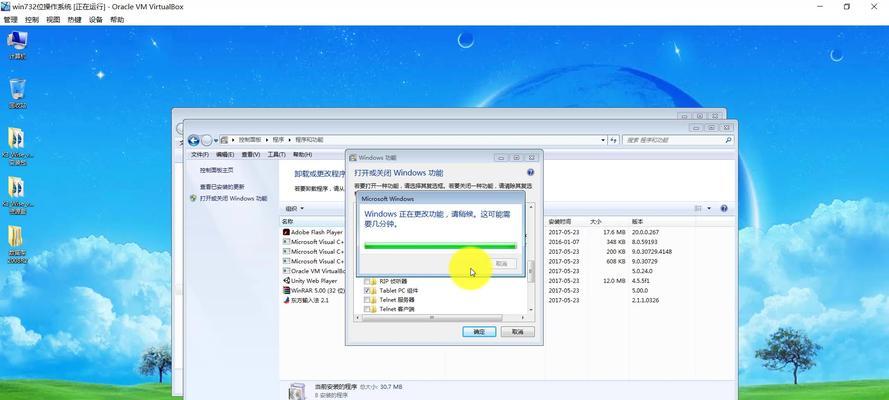The height and width of the screenshot is (400, 889).
Task: Expand breadcrumb arrow after 控制面板
Action: [x=266, y=140]
